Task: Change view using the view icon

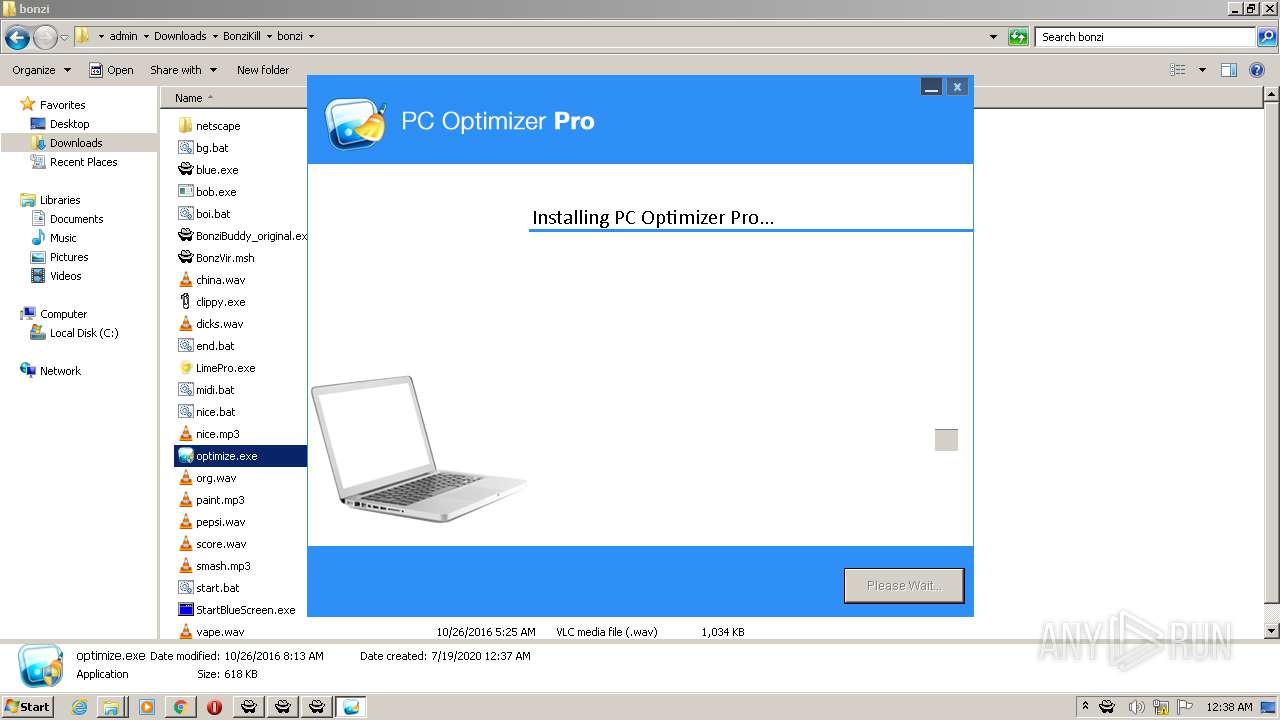Action: [x=1178, y=70]
